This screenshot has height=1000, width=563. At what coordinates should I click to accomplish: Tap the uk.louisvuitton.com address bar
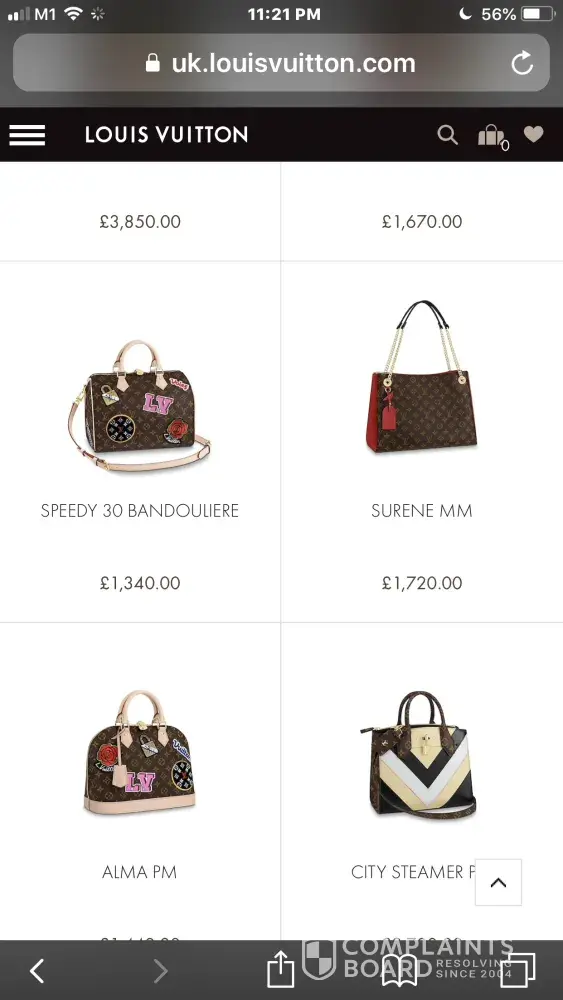tap(281, 62)
